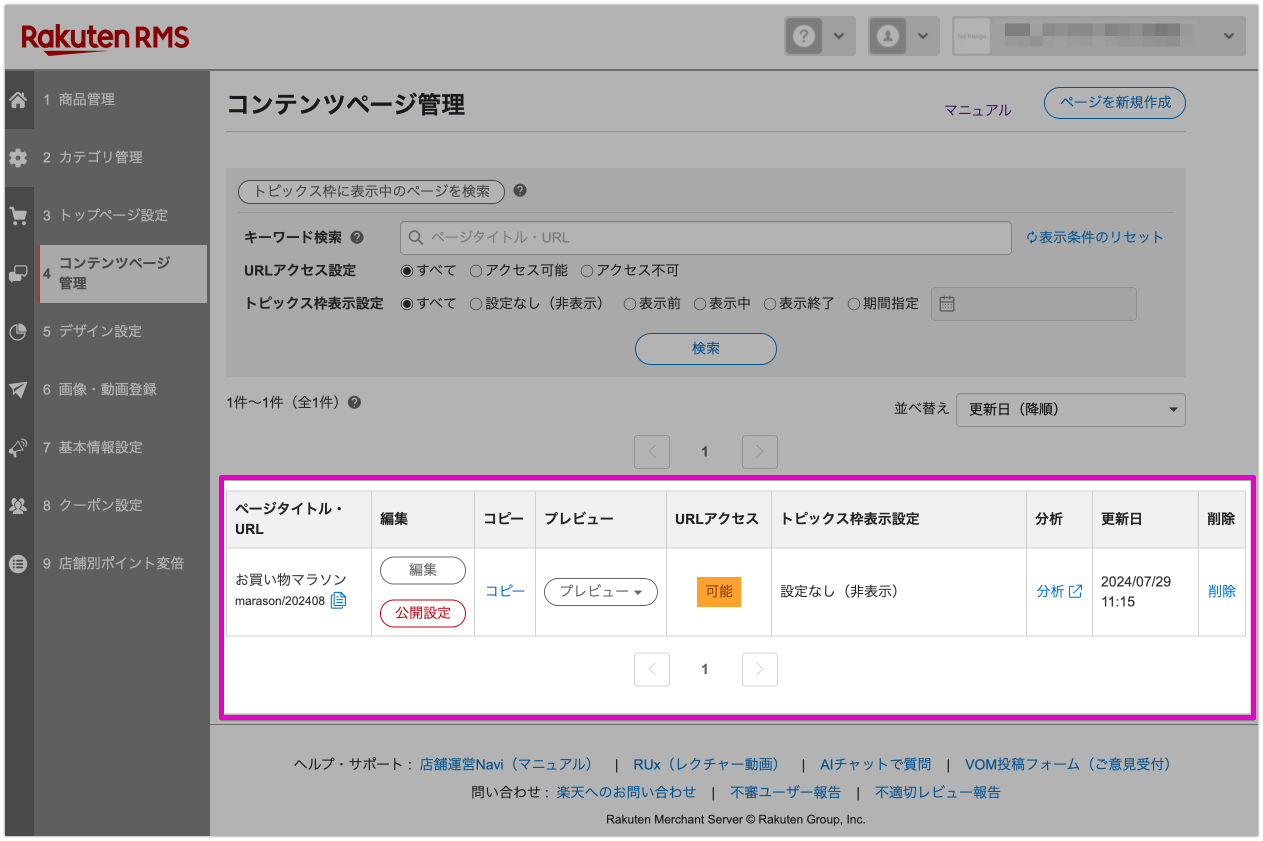Click the Rakuten RMS logo

(x=105, y=39)
